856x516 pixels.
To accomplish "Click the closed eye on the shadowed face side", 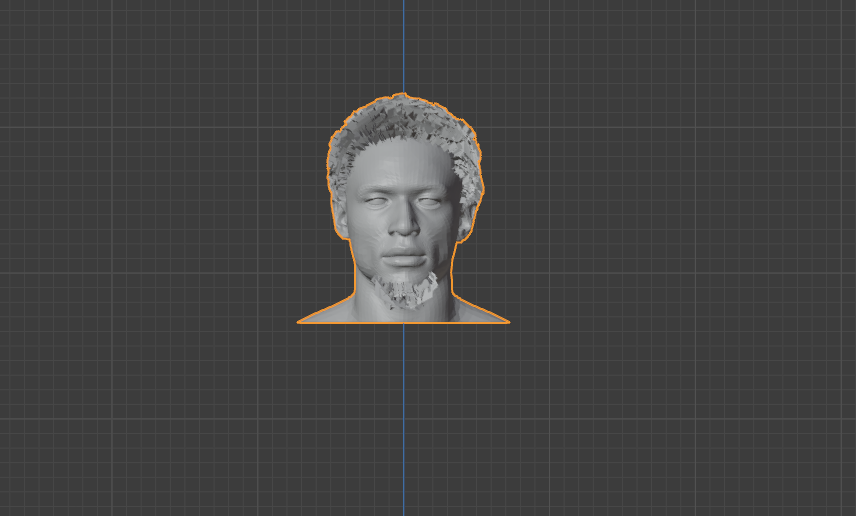I will [x=428, y=203].
